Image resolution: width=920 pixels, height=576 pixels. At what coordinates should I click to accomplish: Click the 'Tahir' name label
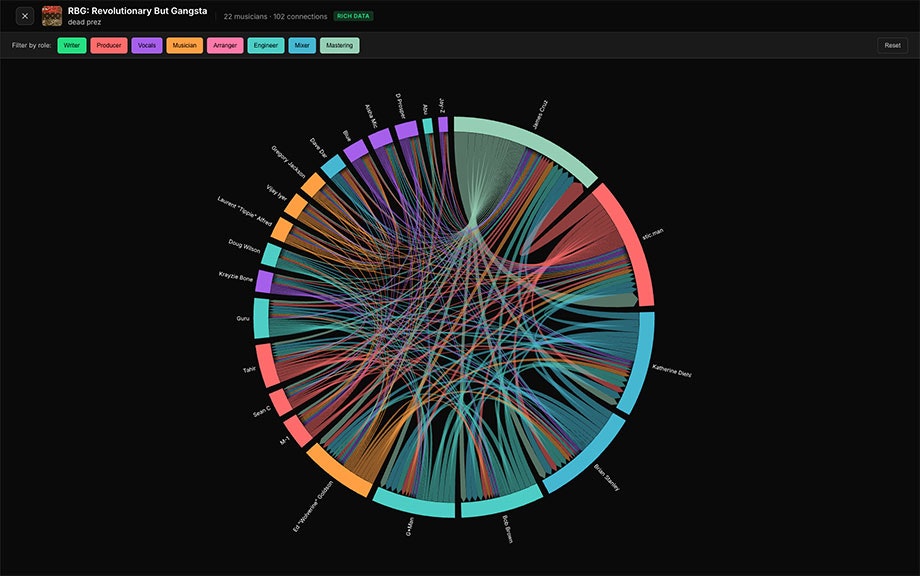(249, 370)
